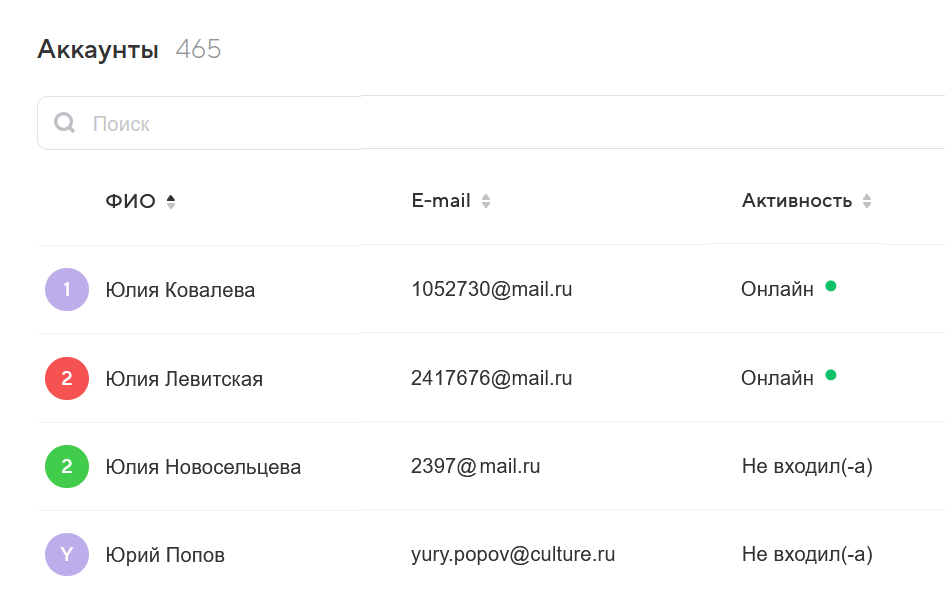Viewport: 946px width, 597px height.
Task: Click the Активность column header label
Action: (x=796, y=201)
